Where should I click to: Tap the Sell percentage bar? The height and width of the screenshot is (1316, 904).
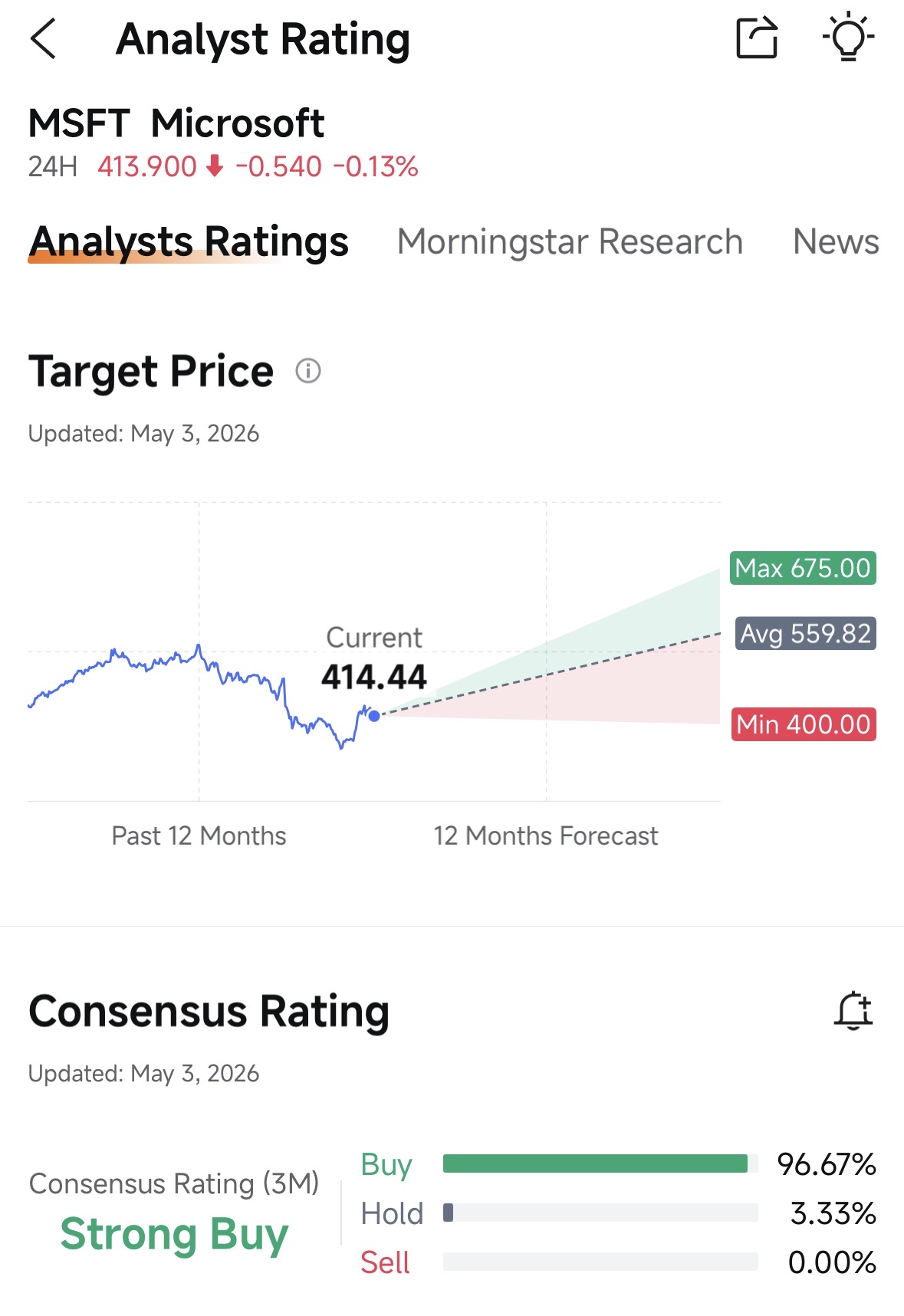coord(600,1262)
